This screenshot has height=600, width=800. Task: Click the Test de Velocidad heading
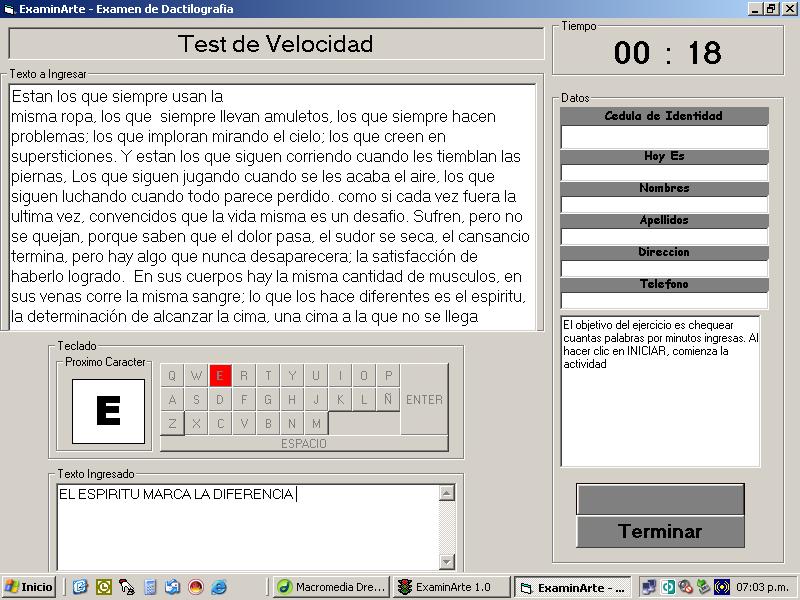(276, 44)
